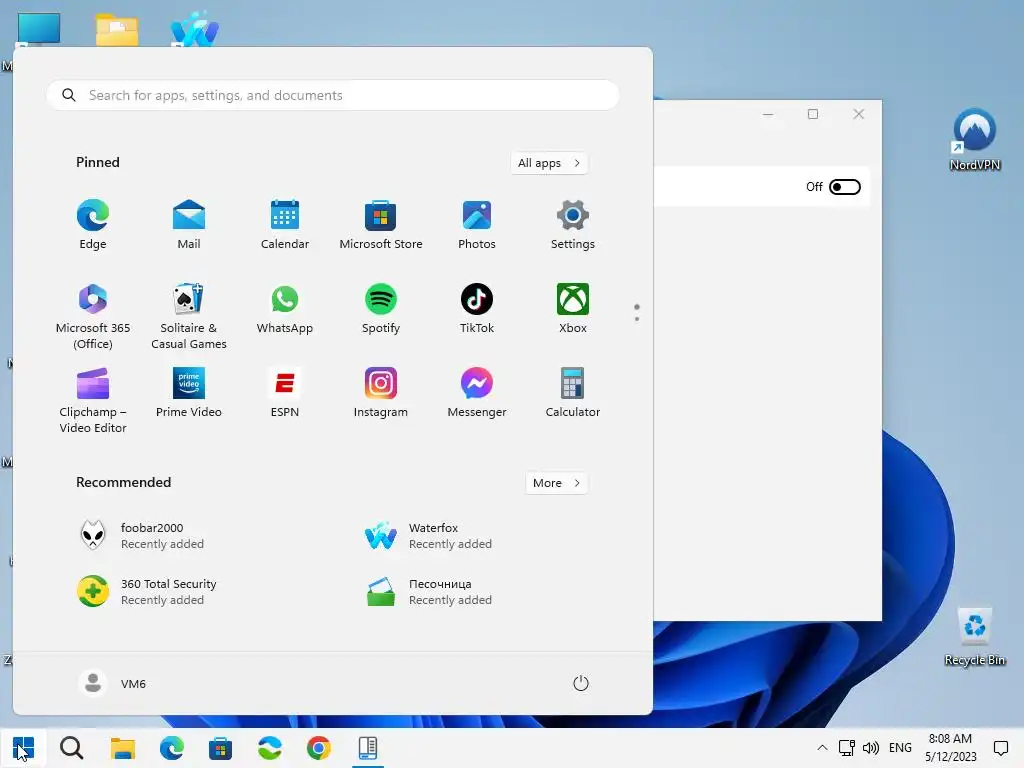Launch the Xbox app
Screen dimensions: 1024x768
573,310
